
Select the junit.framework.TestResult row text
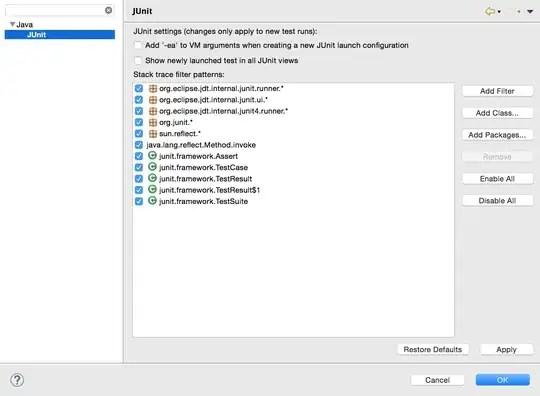206,179
